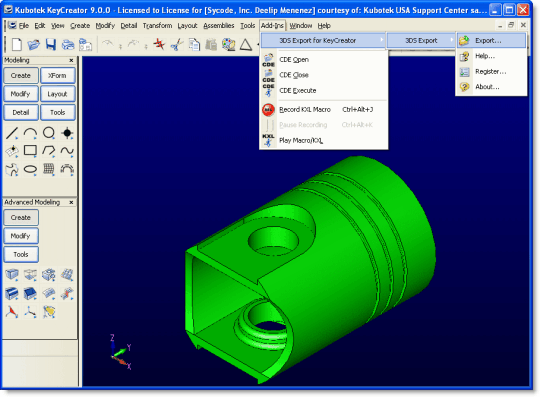Expand 3DS Export for KeyCreator submenu
The width and height of the screenshot is (540, 397).
click(x=323, y=41)
